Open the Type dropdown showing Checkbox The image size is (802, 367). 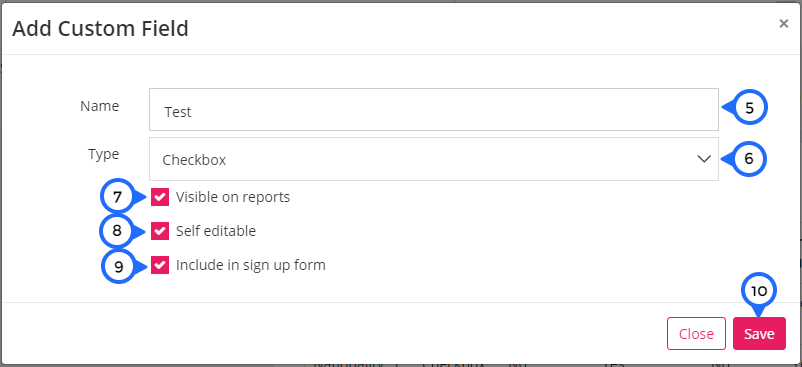[x=434, y=159]
